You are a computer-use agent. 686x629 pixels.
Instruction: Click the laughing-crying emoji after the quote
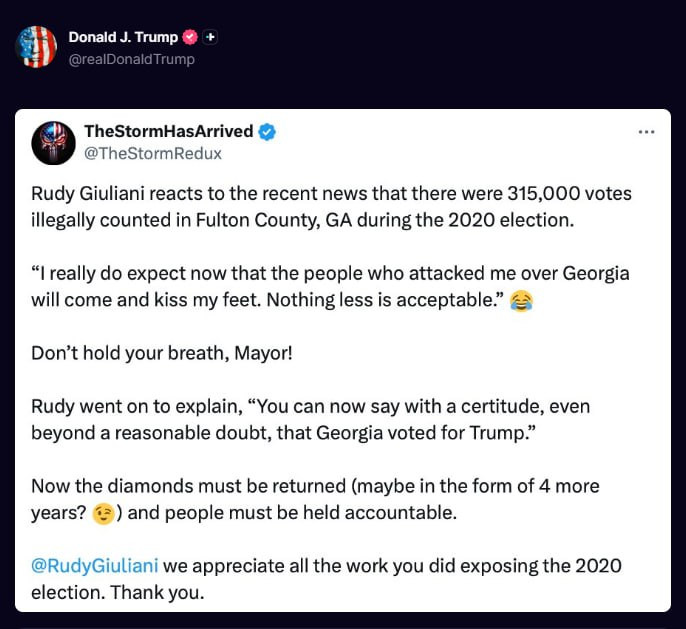click(520, 300)
